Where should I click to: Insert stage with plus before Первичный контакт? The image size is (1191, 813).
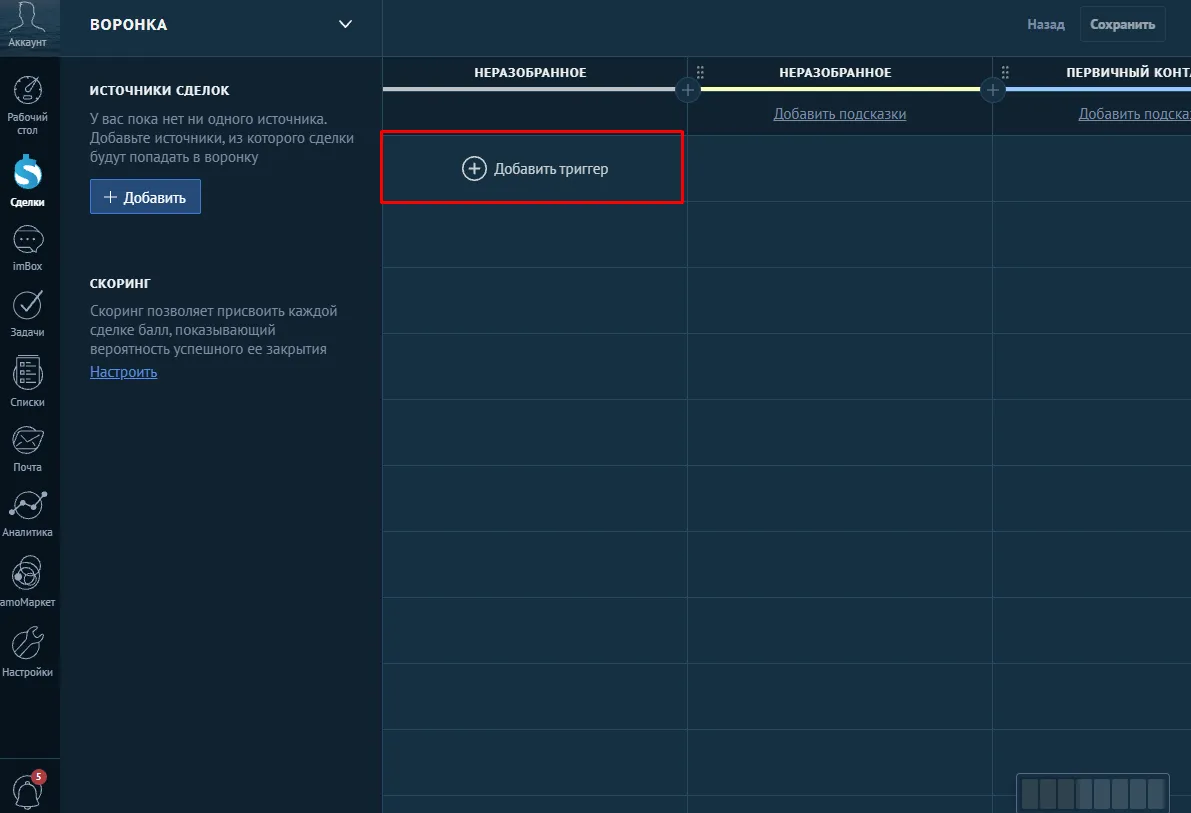pyautogui.click(x=993, y=90)
